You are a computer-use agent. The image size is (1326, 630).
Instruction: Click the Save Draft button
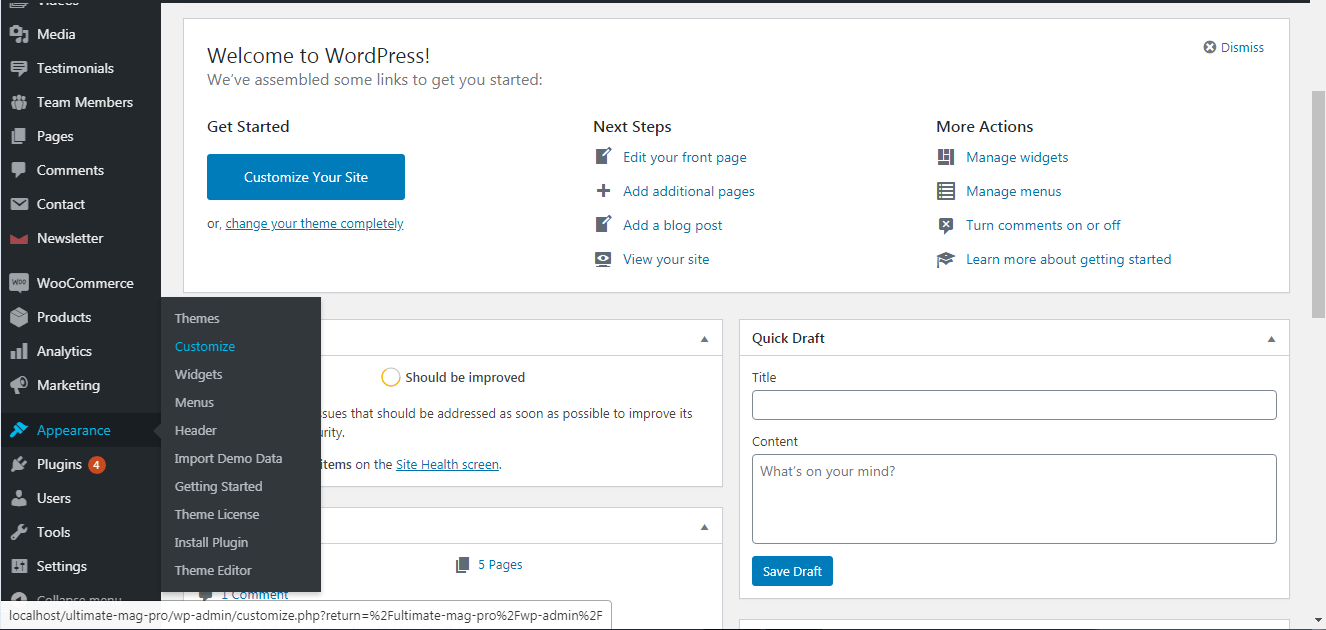click(x=792, y=571)
